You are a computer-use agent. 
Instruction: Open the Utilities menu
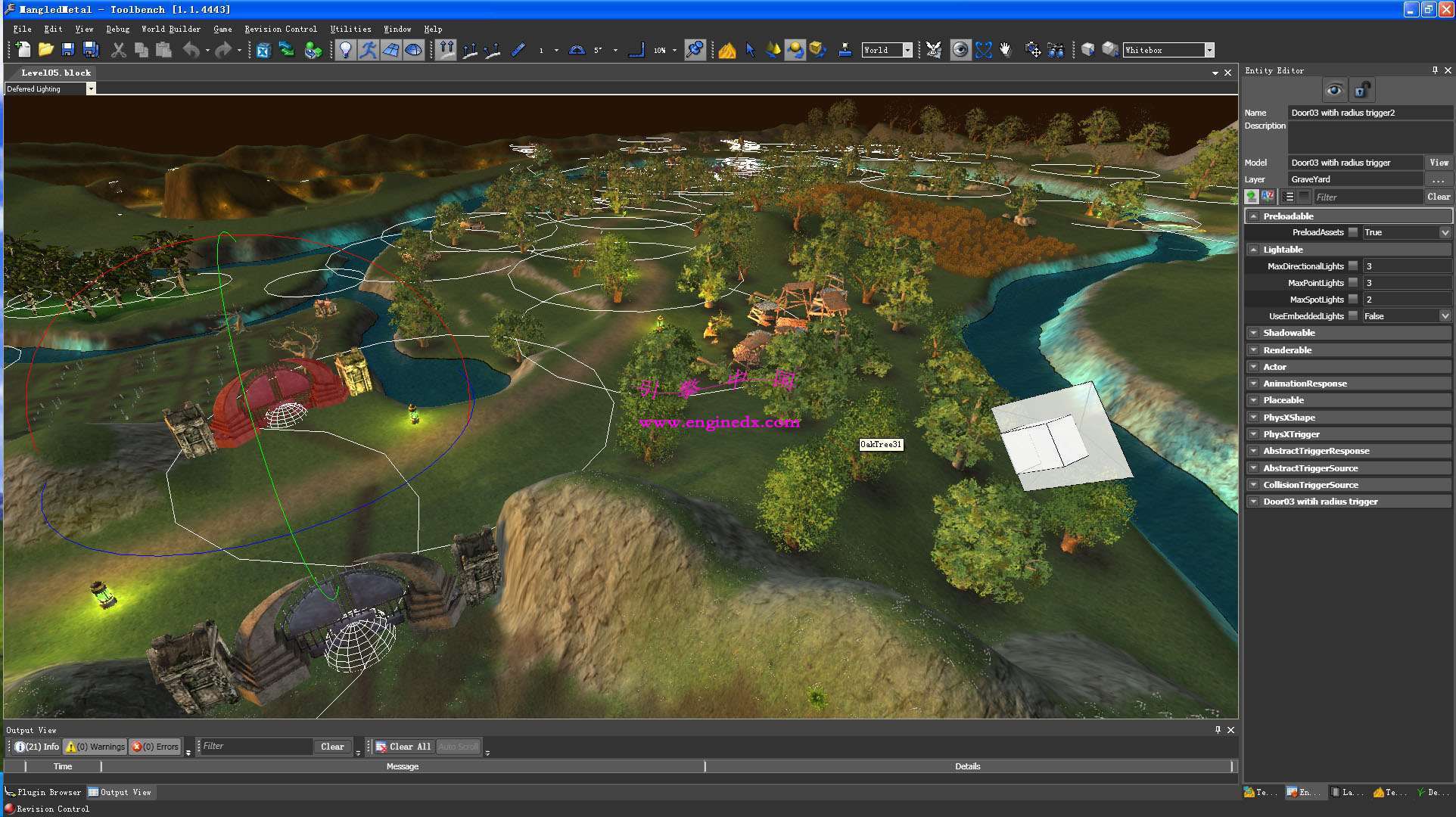point(350,29)
